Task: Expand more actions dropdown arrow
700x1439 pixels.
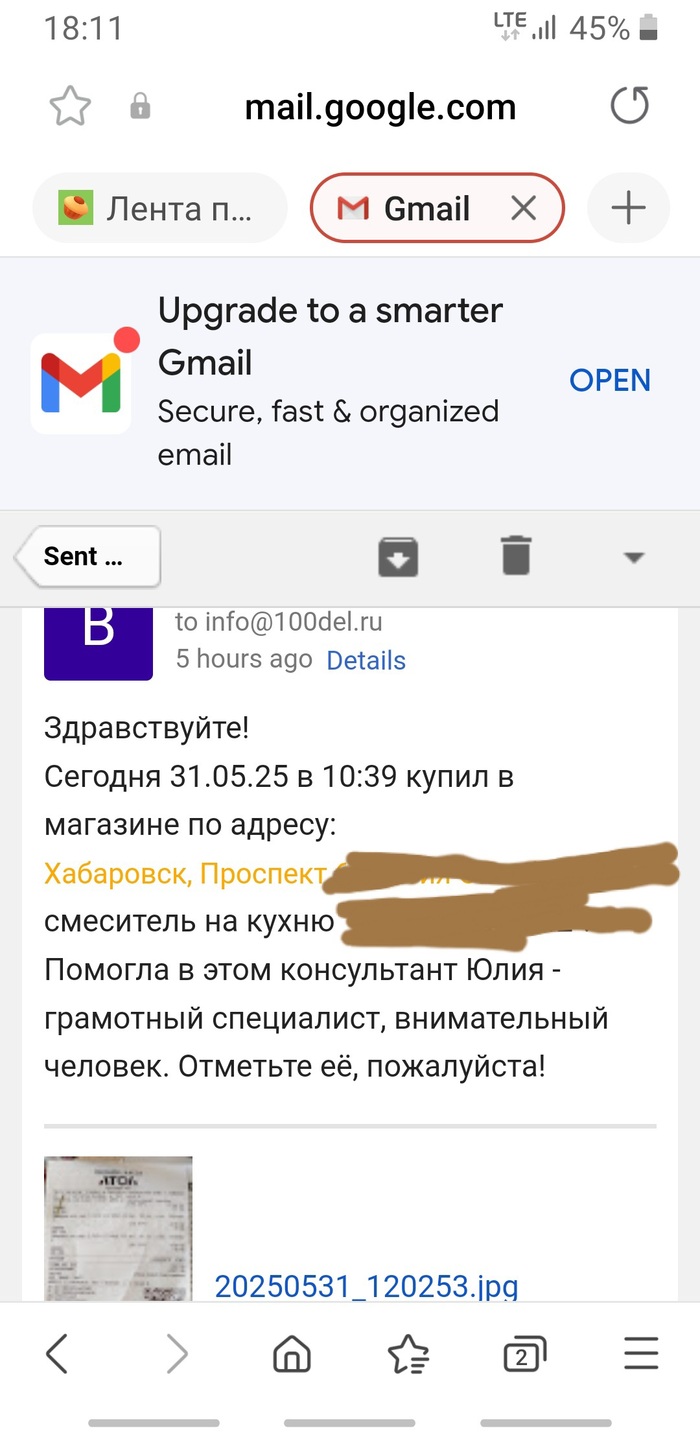Action: [633, 557]
